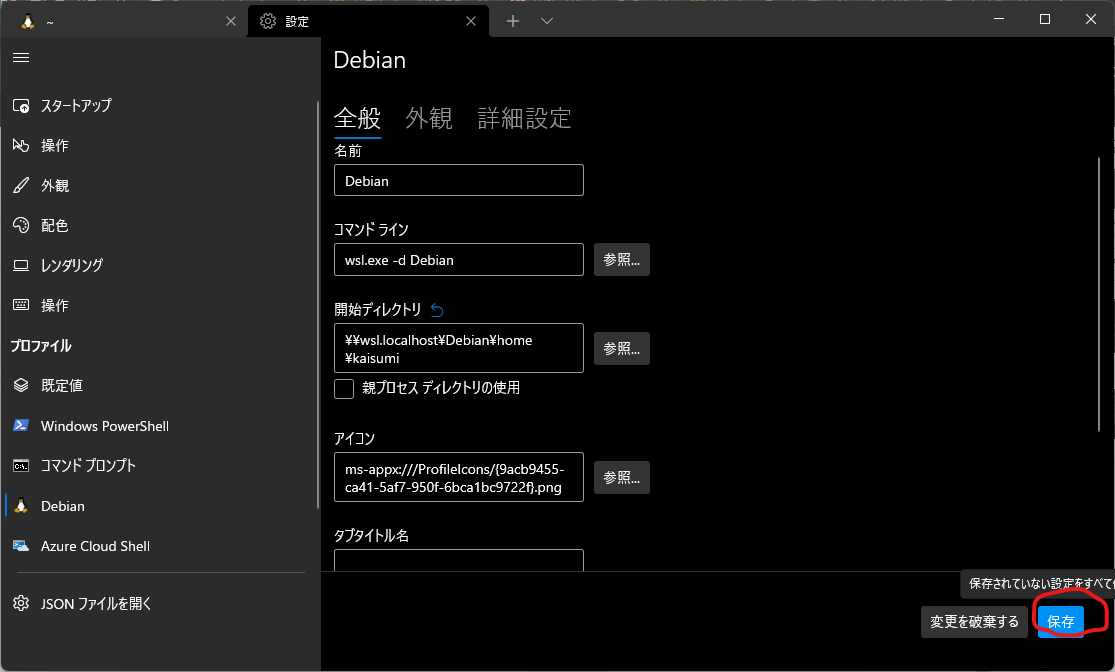Select the Windows PowerShell profile
The height and width of the screenshot is (672, 1115).
[103, 425]
